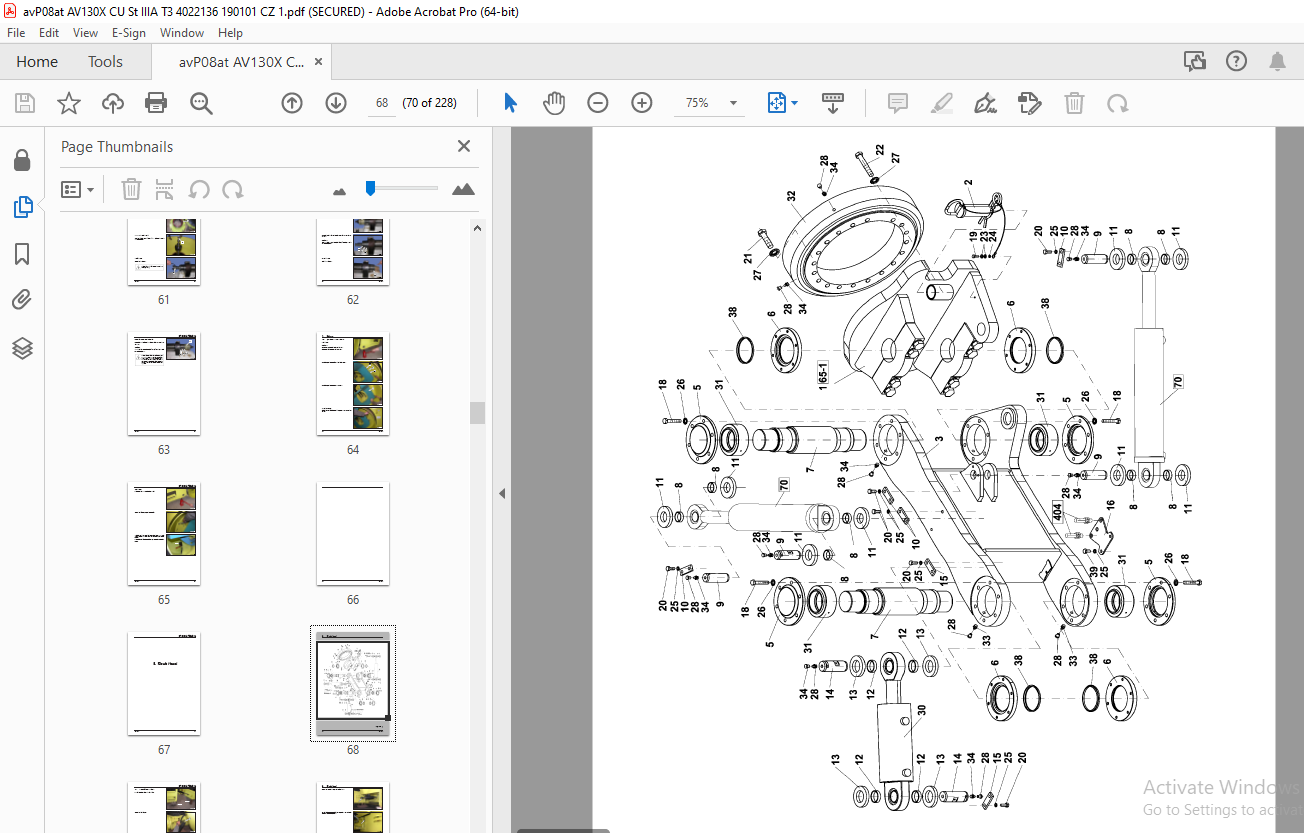Open the View menu
The width and height of the screenshot is (1304, 833).
tap(86, 33)
